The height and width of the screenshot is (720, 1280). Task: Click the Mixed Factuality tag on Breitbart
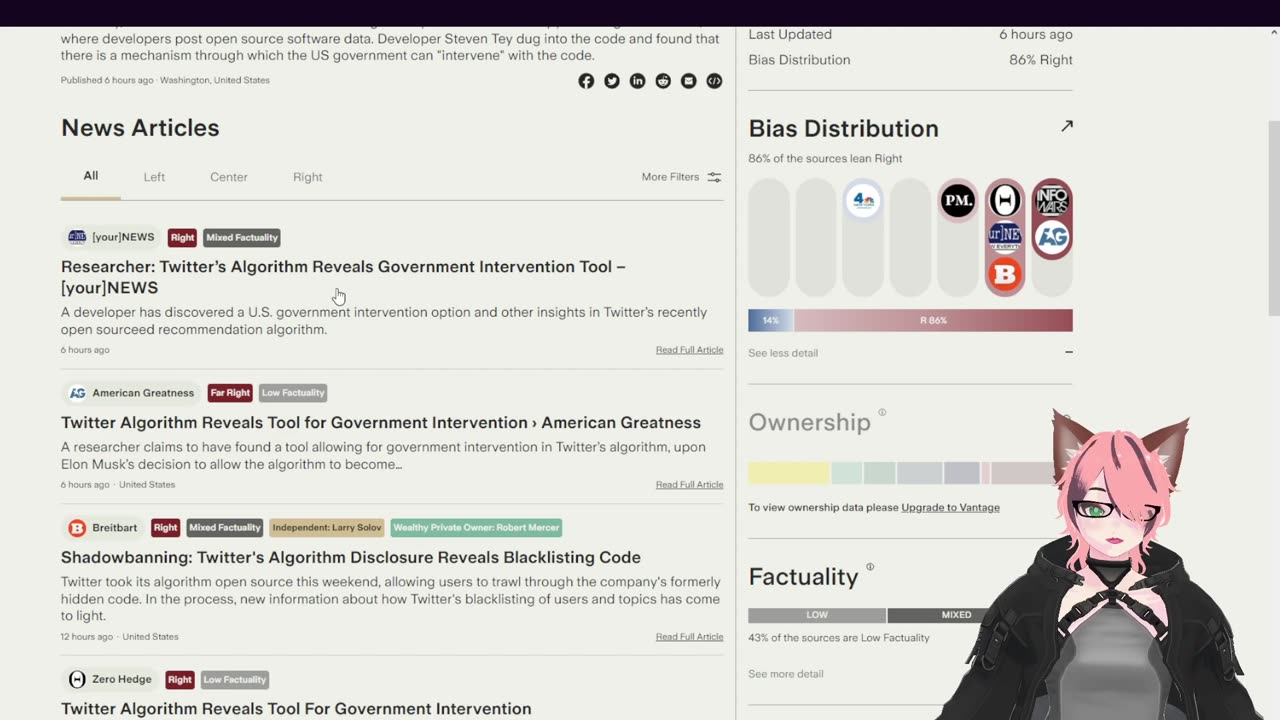pos(225,528)
